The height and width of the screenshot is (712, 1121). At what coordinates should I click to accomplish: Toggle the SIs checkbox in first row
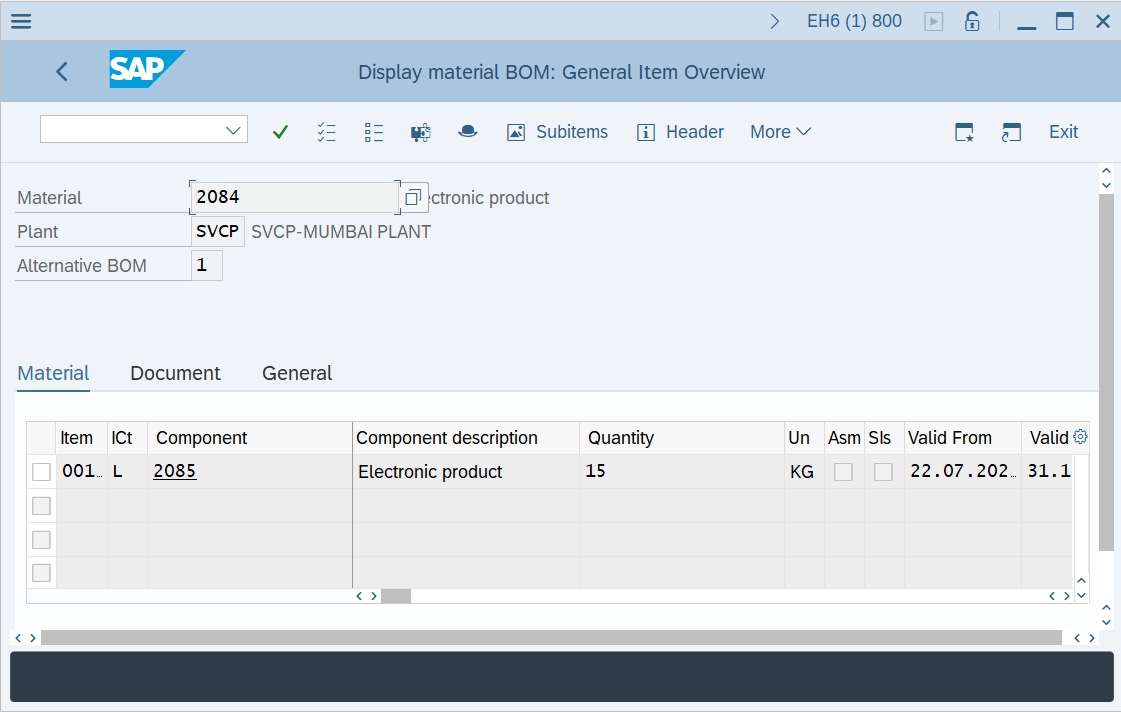pyautogui.click(x=883, y=472)
